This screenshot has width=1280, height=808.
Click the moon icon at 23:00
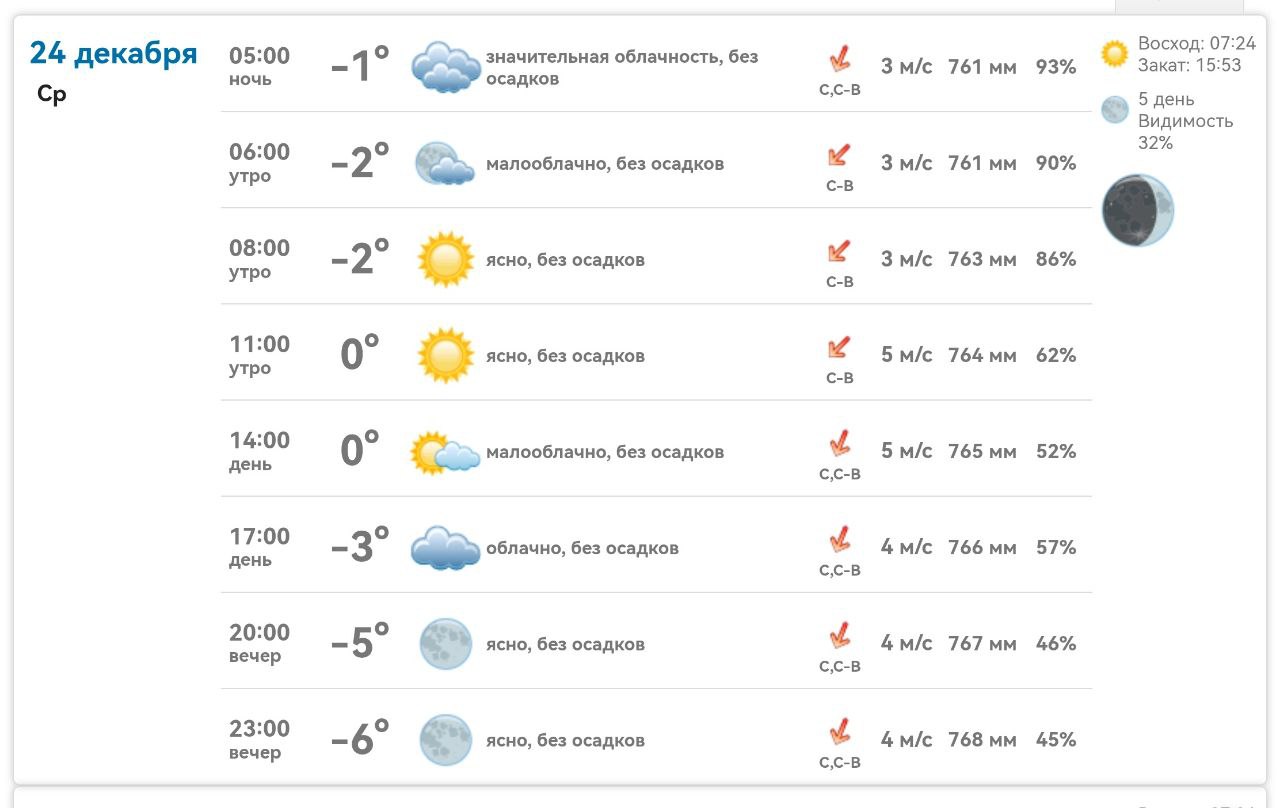point(445,740)
